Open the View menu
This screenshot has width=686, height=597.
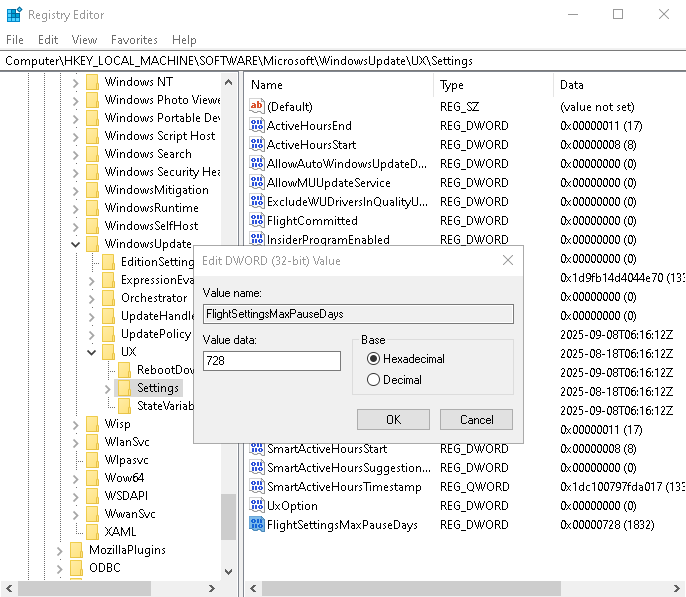[x=84, y=40]
